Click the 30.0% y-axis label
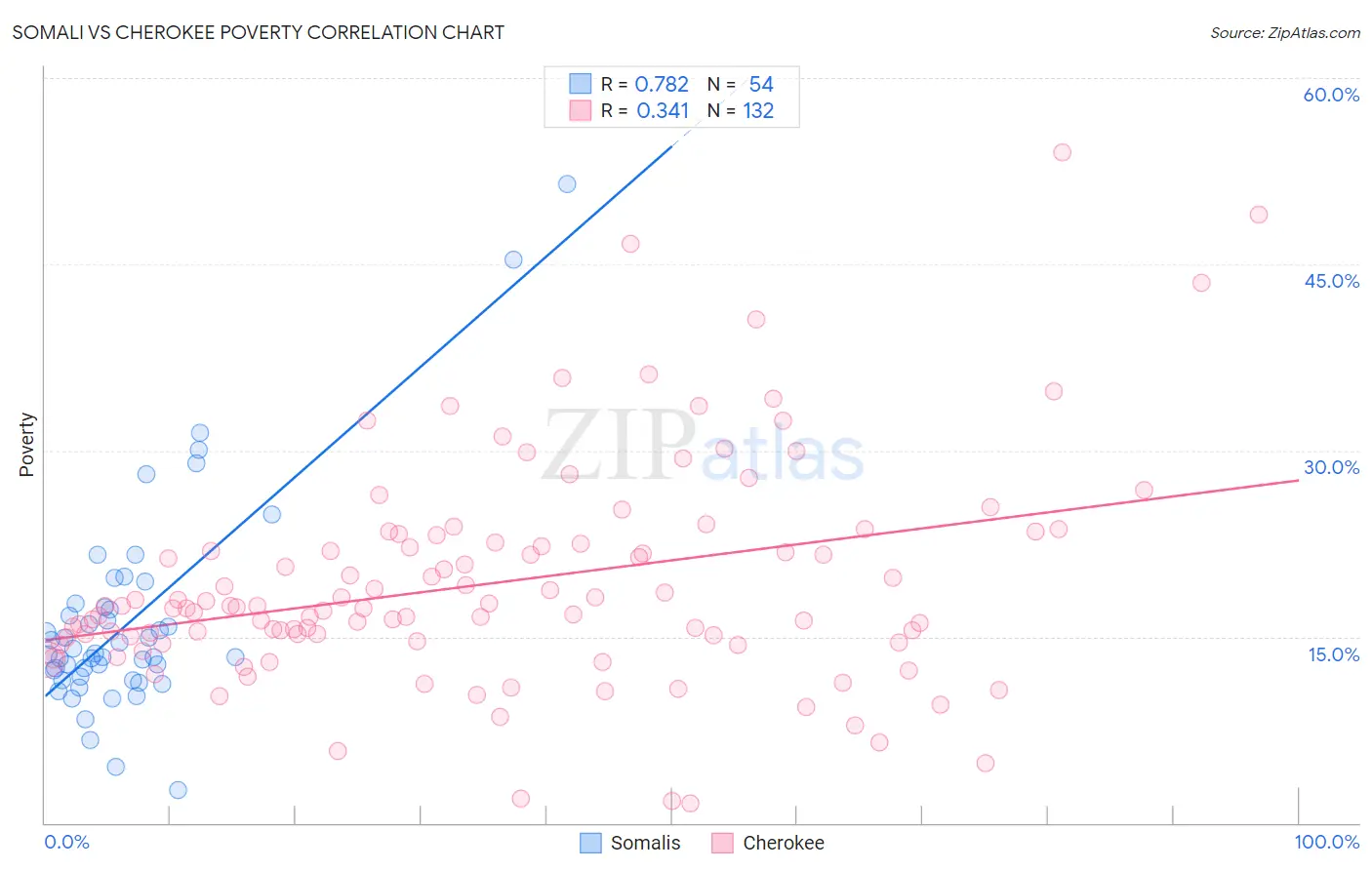Screen dimensions: 1372x870 coord(1331,467)
